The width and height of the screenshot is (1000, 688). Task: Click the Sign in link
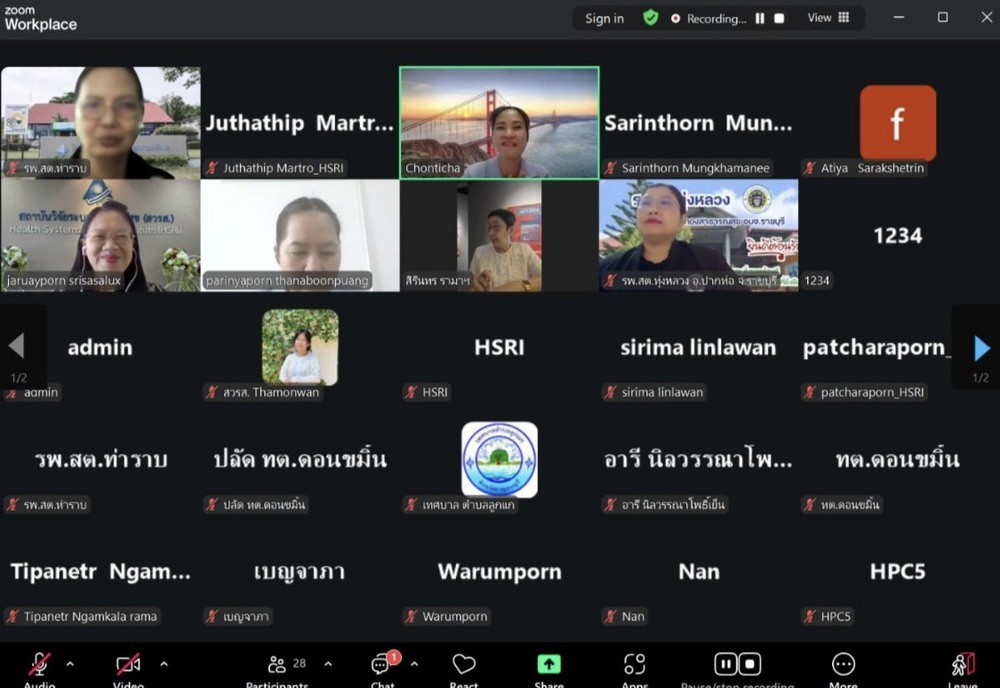coord(604,18)
